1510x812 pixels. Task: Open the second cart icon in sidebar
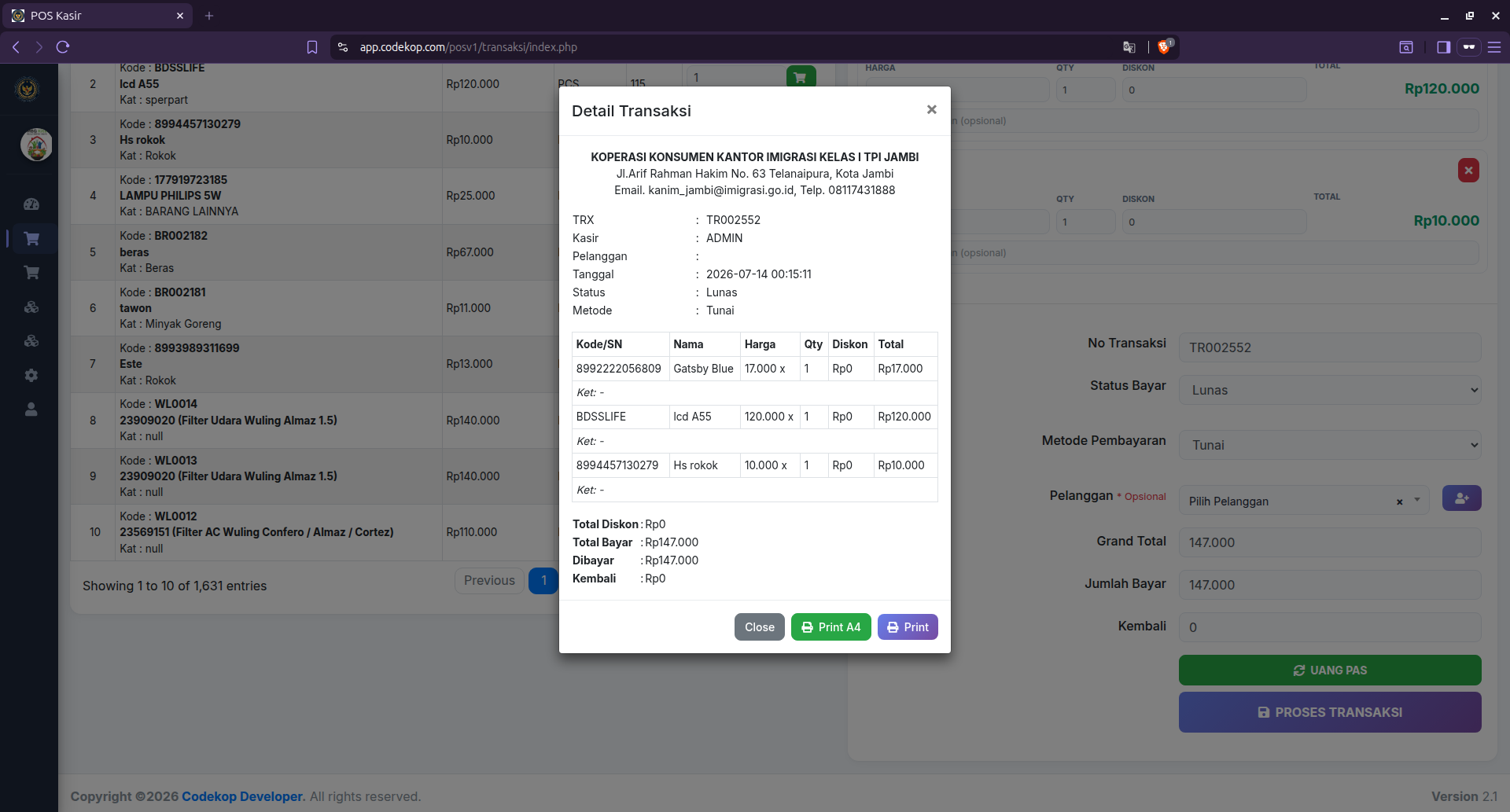31,273
